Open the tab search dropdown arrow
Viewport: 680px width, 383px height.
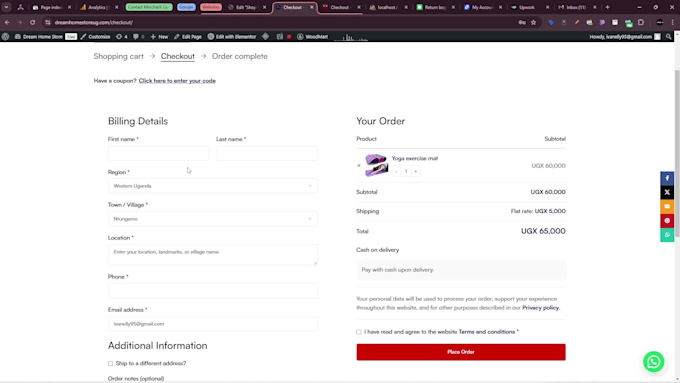coord(6,7)
